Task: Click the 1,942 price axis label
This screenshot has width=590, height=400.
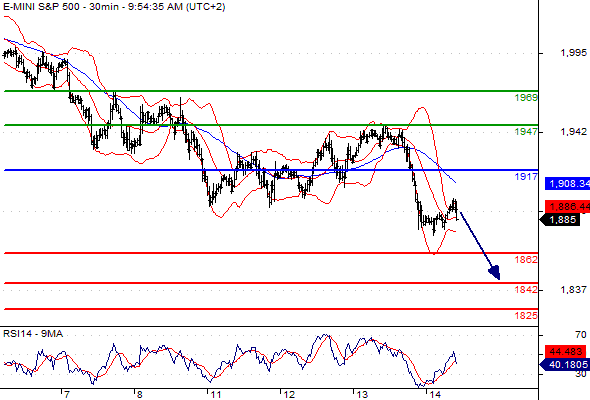Action: tap(573, 131)
